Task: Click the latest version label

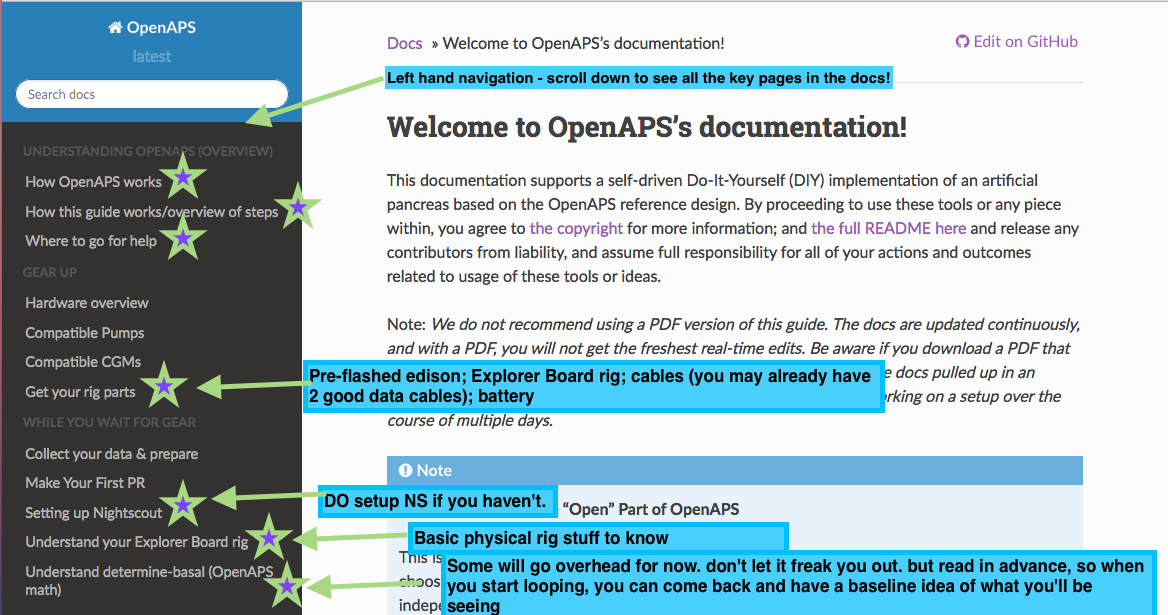Action: [152, 57]
